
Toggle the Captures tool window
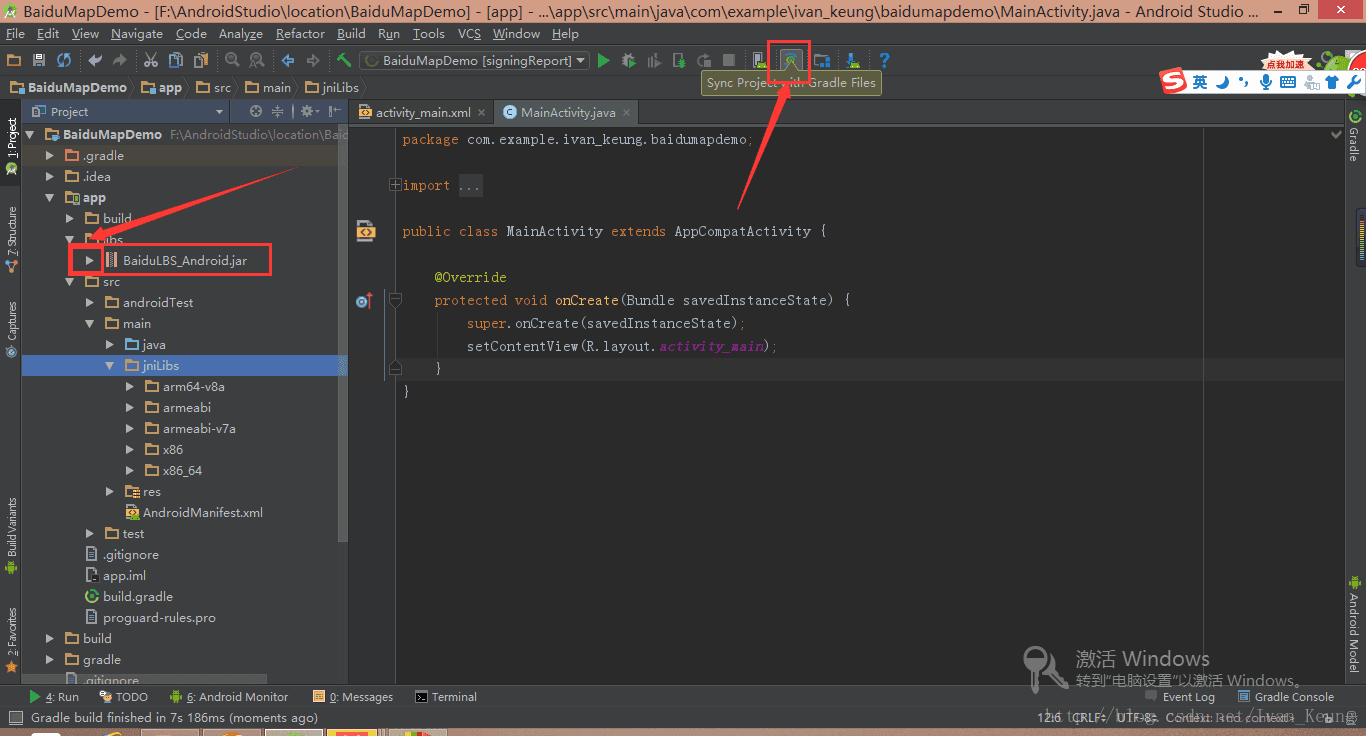11,330
